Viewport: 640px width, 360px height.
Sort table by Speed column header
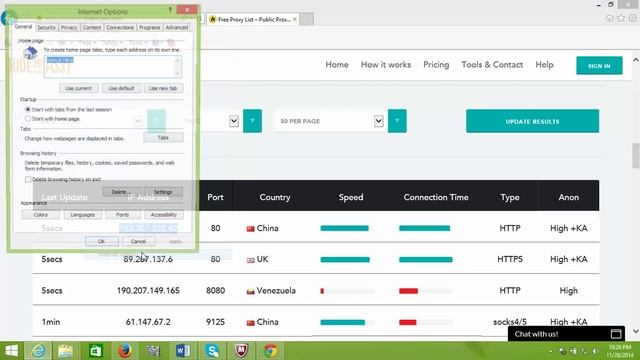point(351,197)
